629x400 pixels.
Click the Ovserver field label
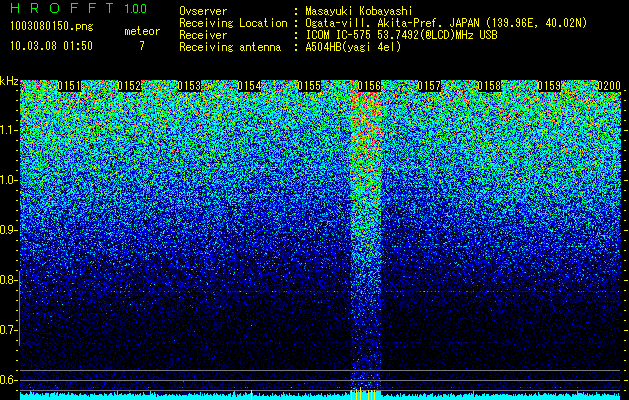coord(203,11)
